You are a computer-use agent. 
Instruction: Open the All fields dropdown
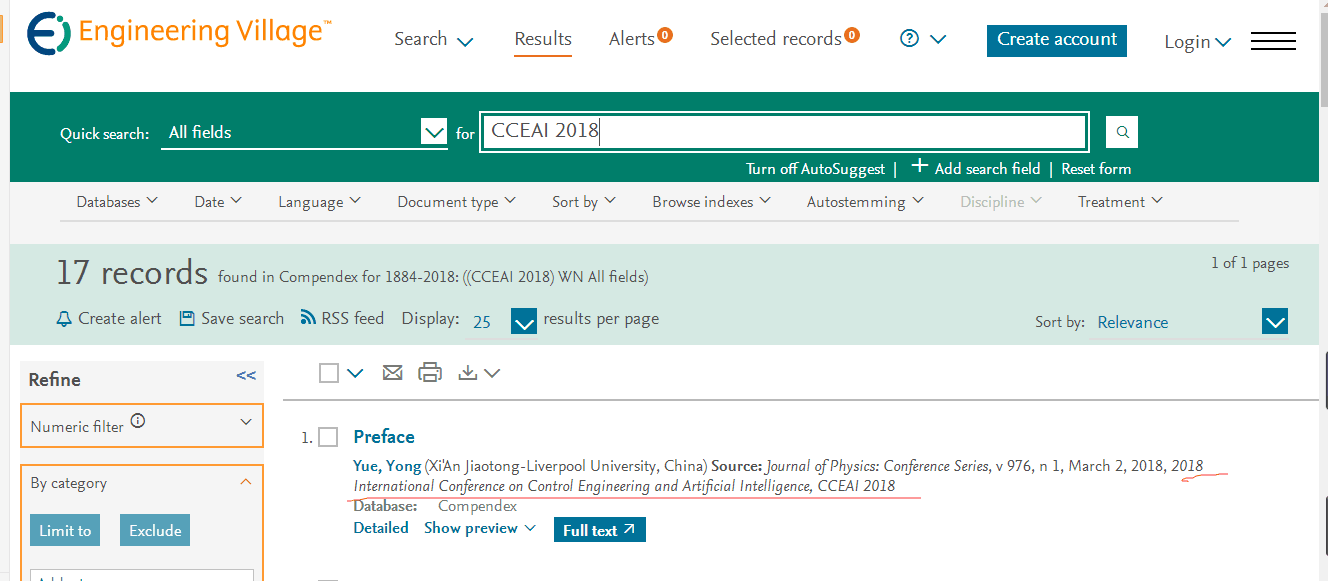304,132
